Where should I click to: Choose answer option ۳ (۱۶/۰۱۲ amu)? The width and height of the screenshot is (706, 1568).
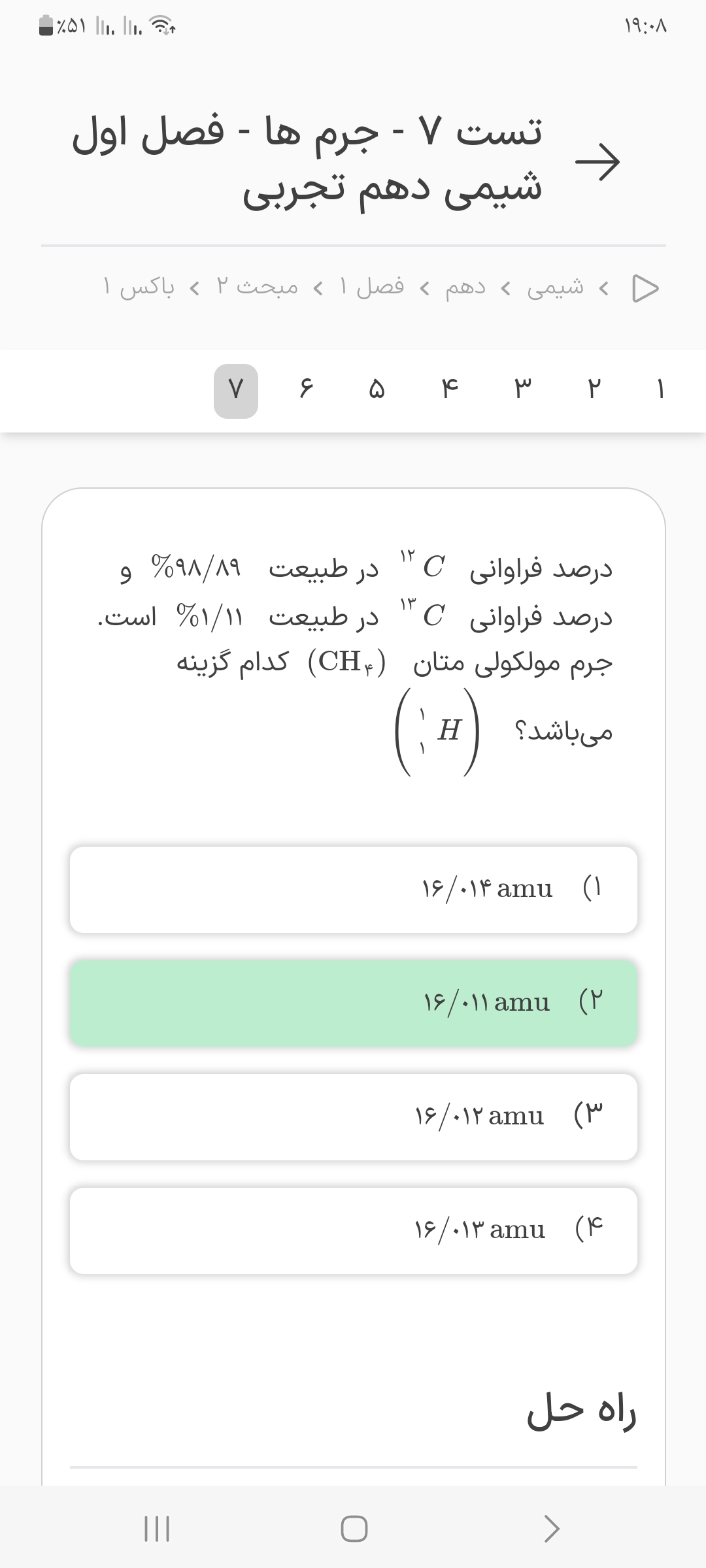point(353,1117)
